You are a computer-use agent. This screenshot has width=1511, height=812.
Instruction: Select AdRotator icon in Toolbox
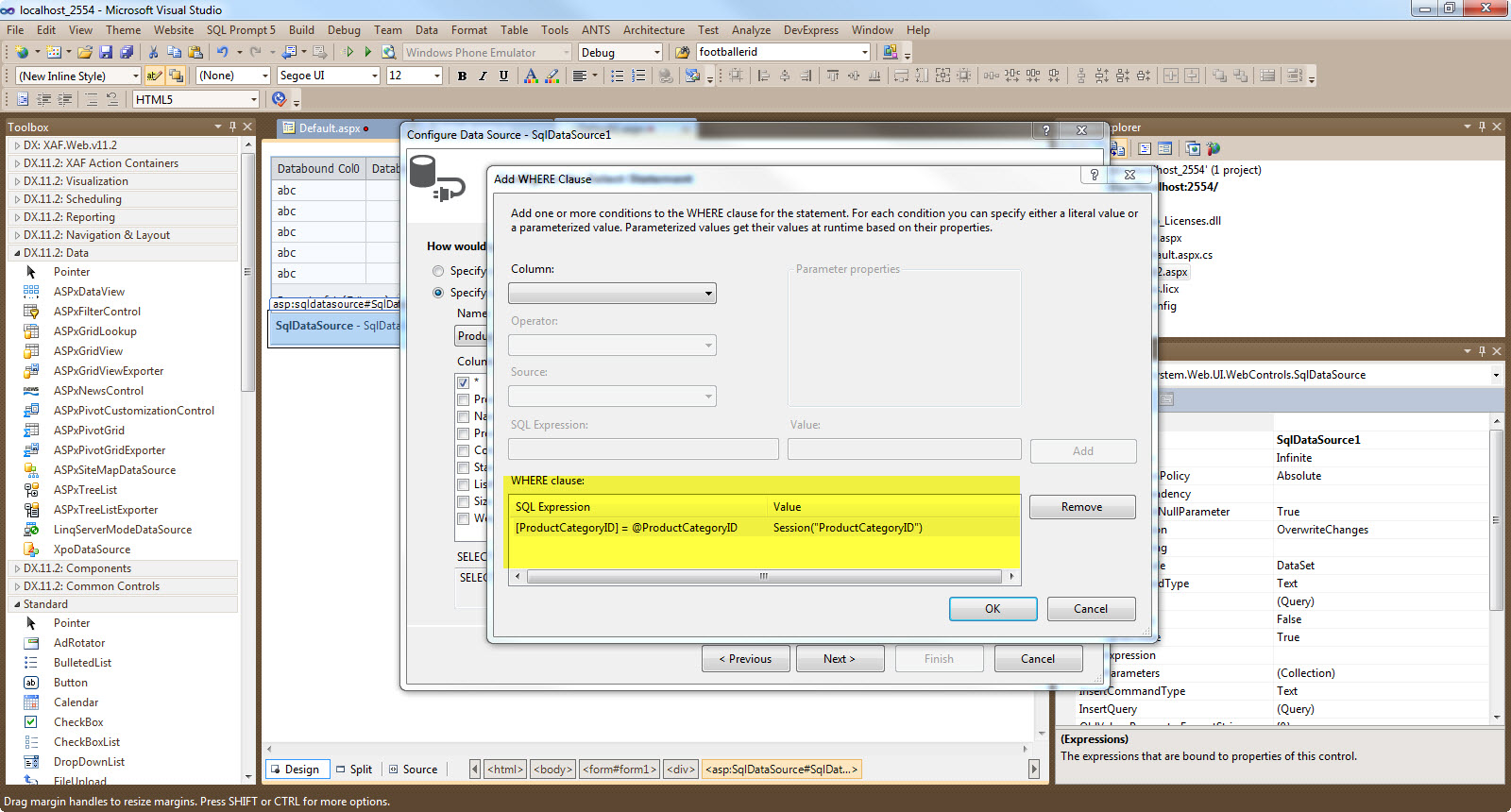tap(31, 643)
